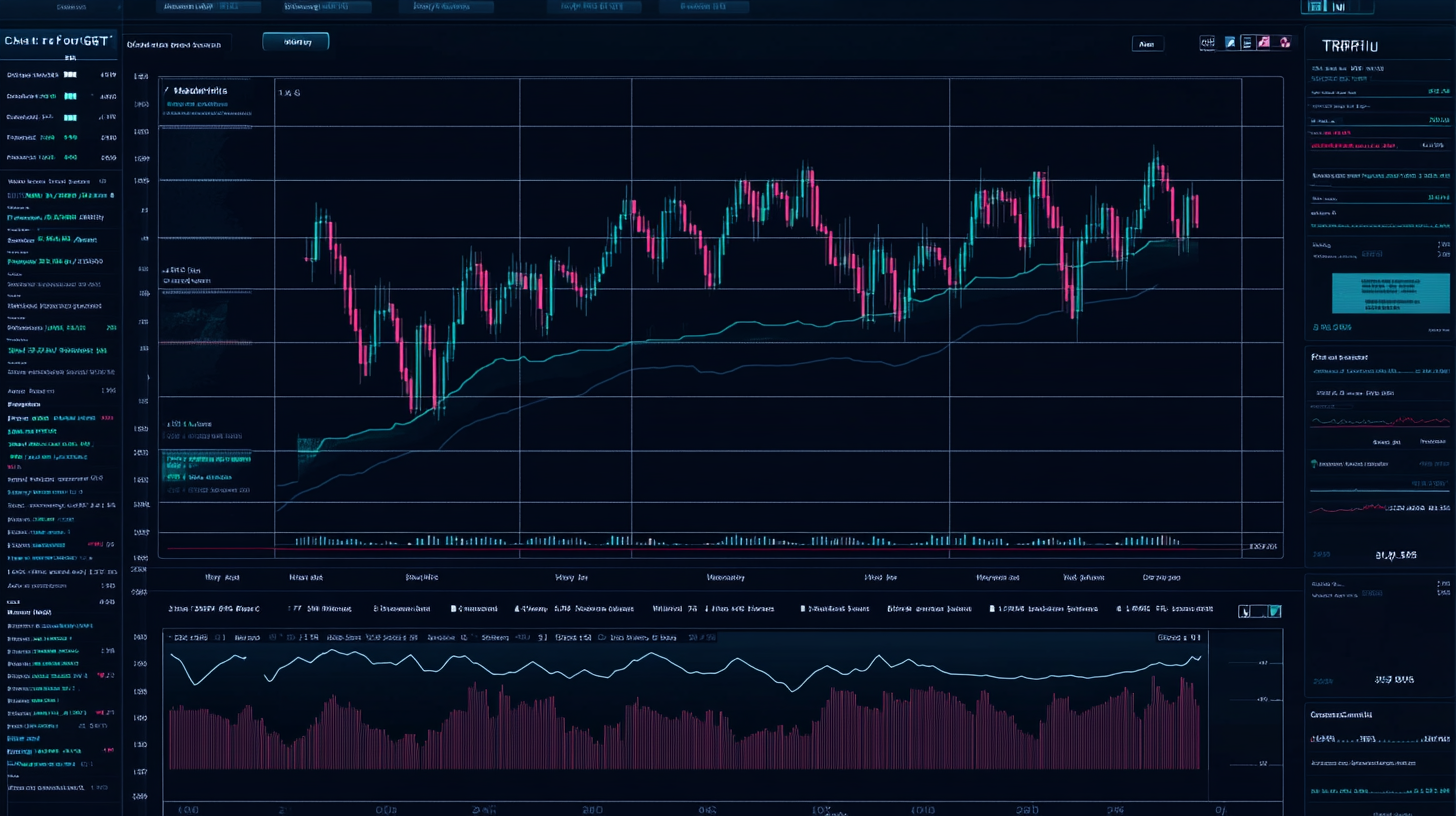Click the blue chart style icon near top right
1456x816 pixels.
tap(1230, 43)
